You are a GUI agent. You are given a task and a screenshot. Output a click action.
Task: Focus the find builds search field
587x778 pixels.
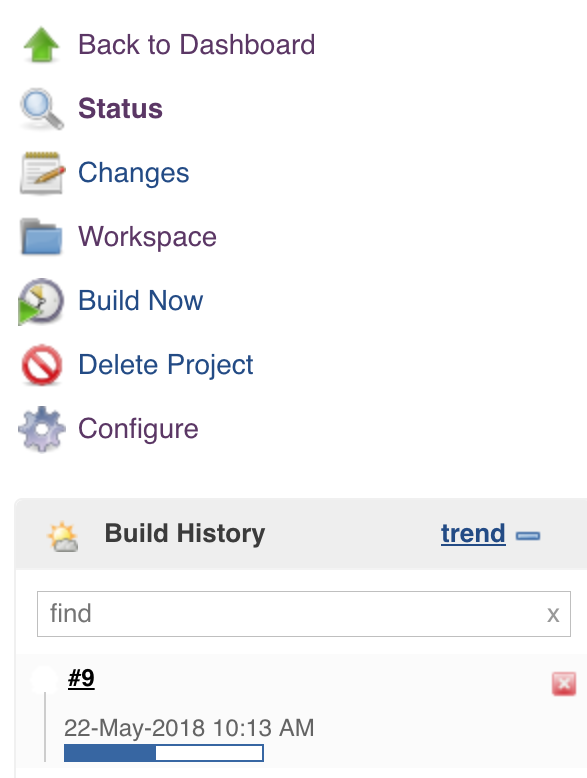pyautogui.click(x=304, y=614)
